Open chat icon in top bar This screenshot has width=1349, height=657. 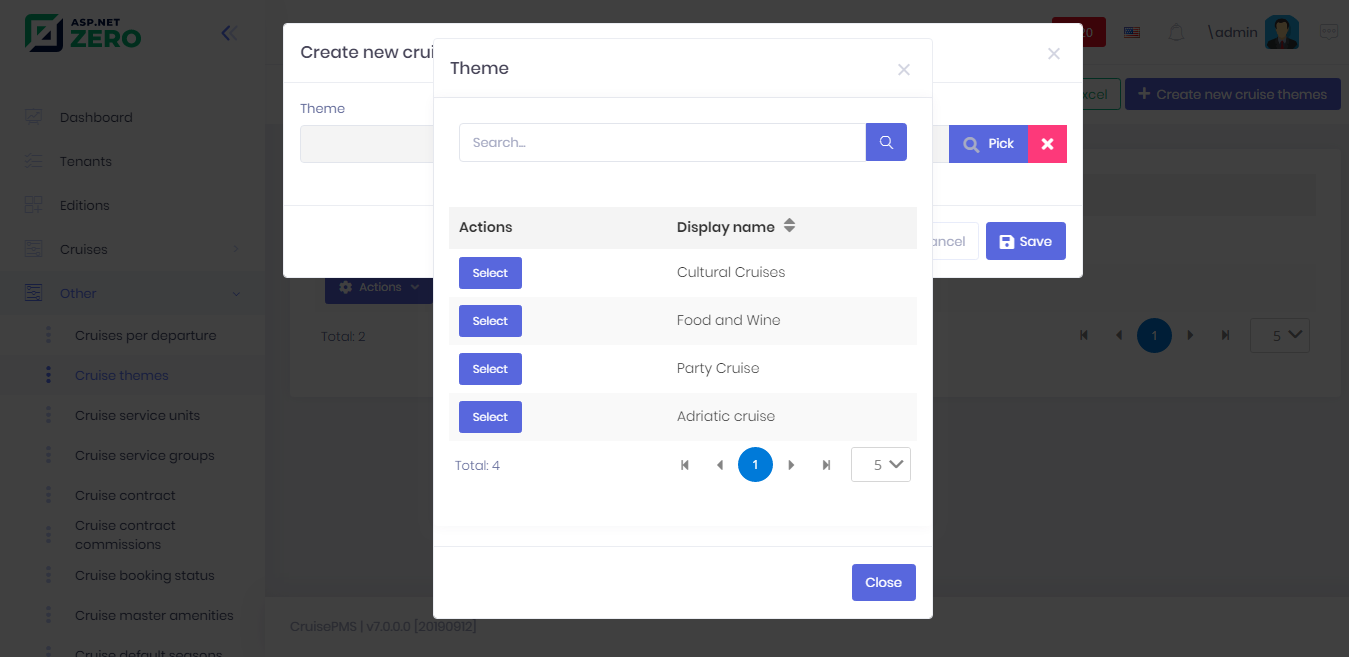click(1330, 32)
